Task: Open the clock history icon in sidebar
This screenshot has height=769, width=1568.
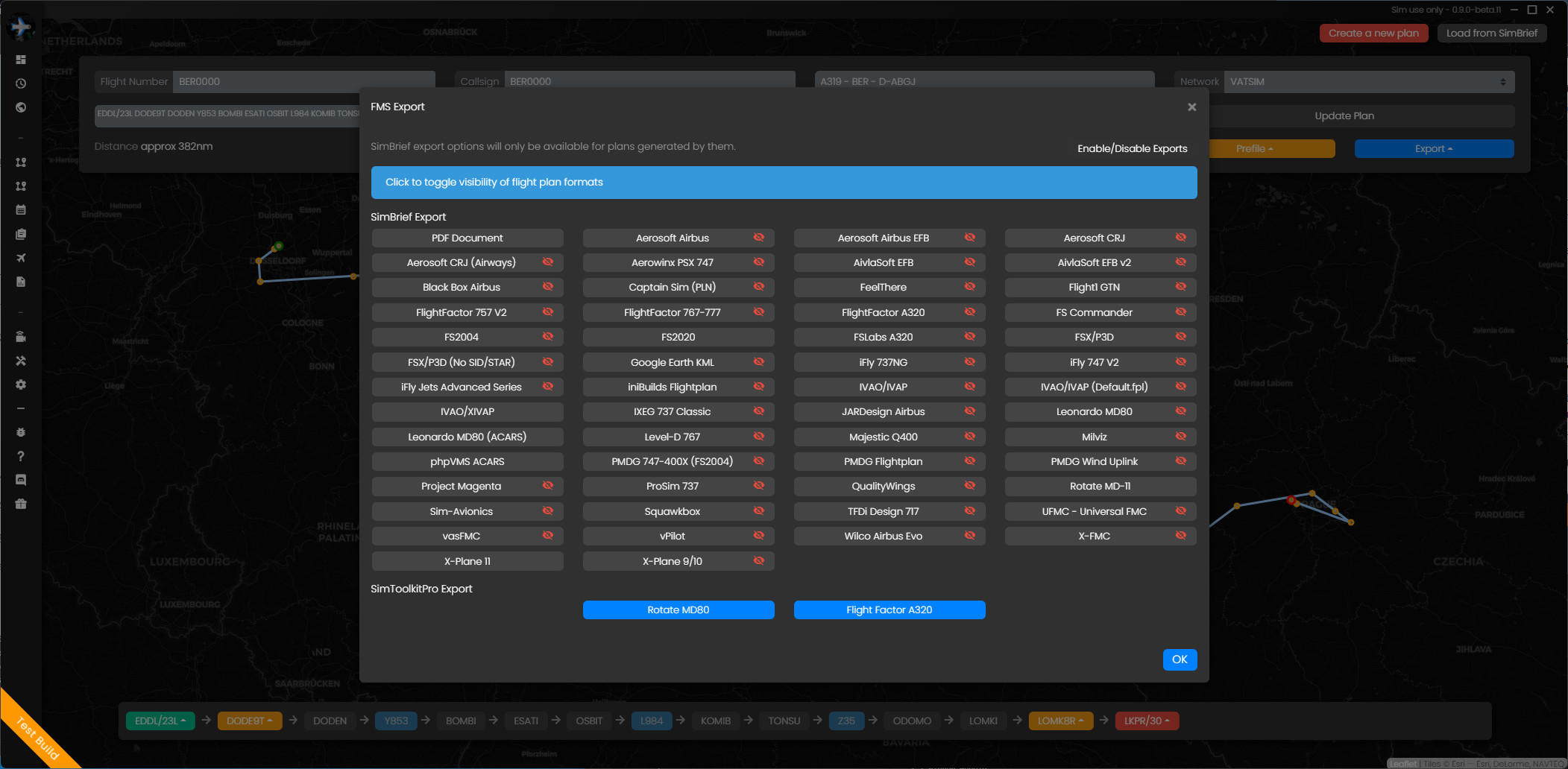Action: click(x=21, y=83)
